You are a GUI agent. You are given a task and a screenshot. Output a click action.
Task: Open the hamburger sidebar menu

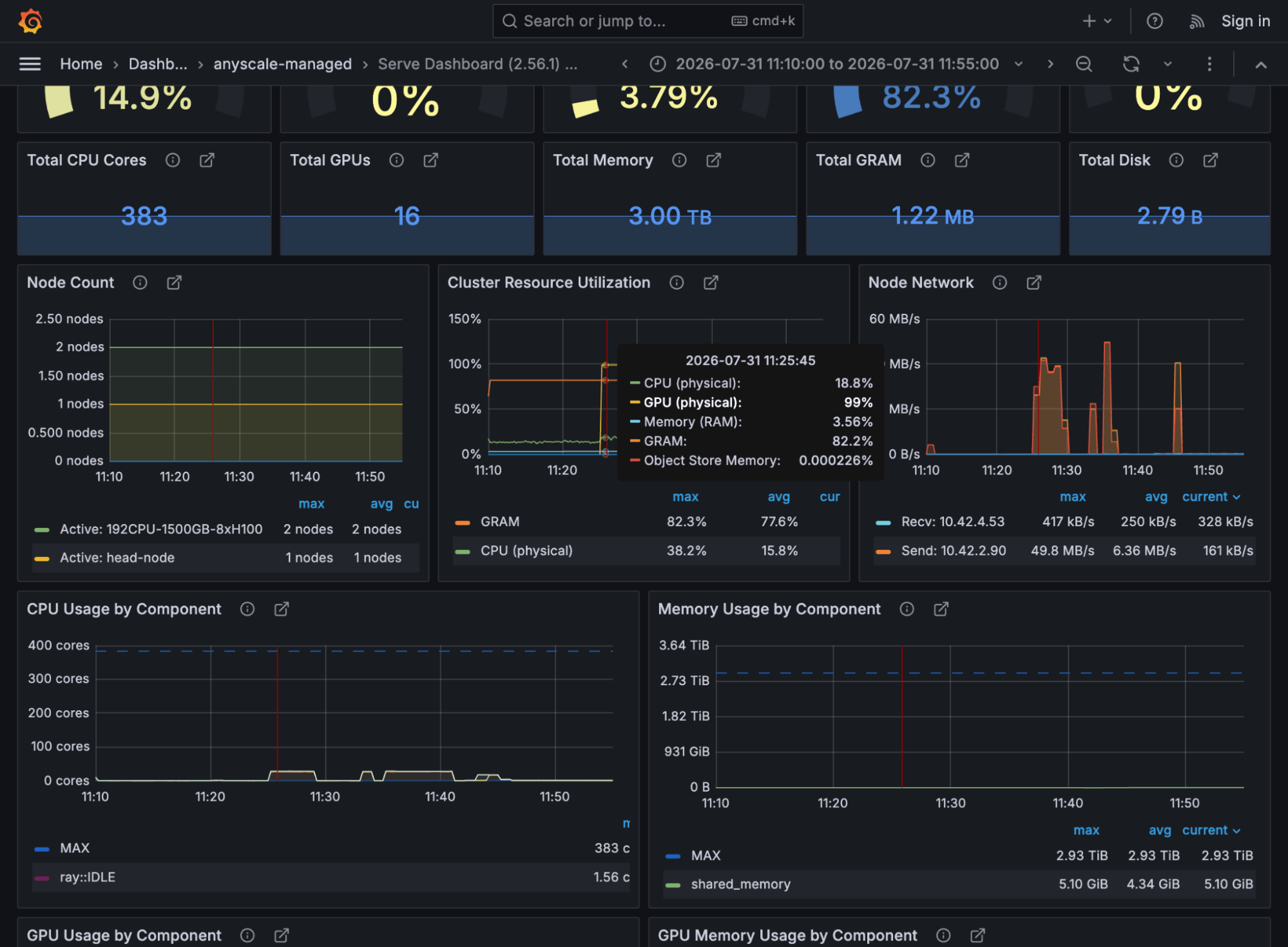pyautogui.click(x=30, y=64)
